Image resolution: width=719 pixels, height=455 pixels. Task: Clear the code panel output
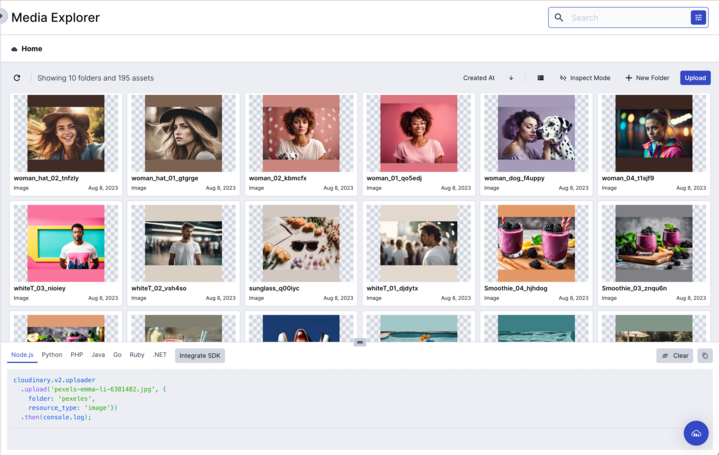674,355
